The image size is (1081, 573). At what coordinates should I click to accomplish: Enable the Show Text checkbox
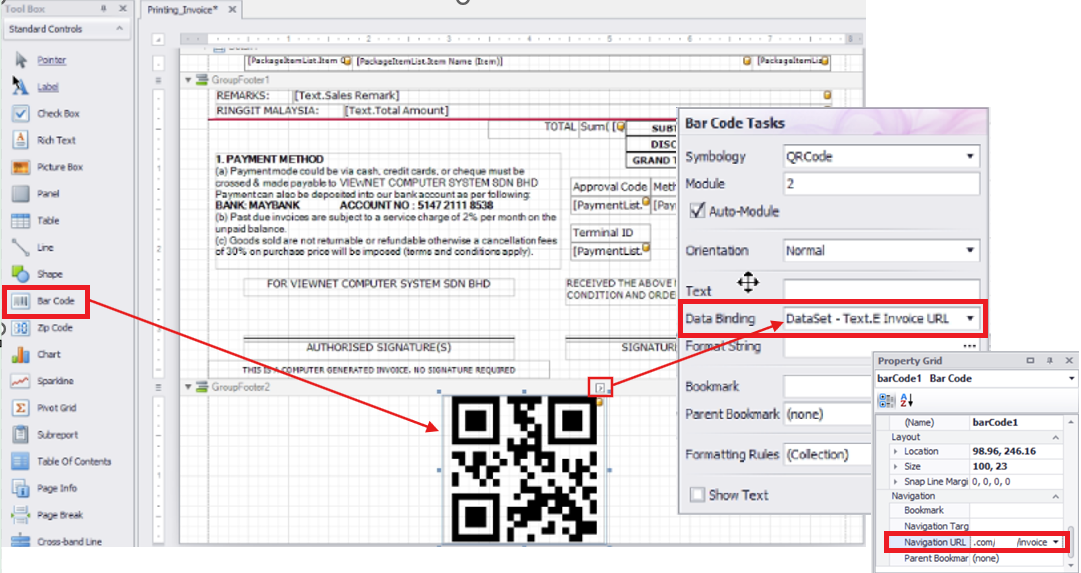(698, 494)
